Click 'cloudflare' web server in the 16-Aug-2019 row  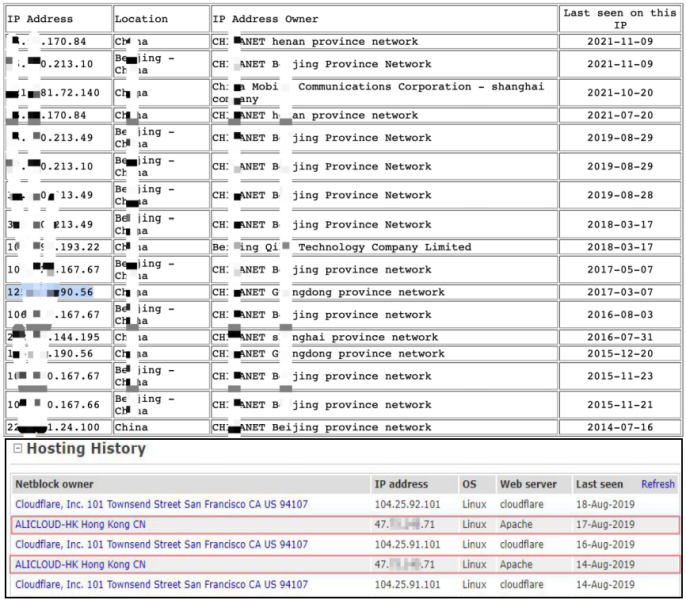point(522,544)
